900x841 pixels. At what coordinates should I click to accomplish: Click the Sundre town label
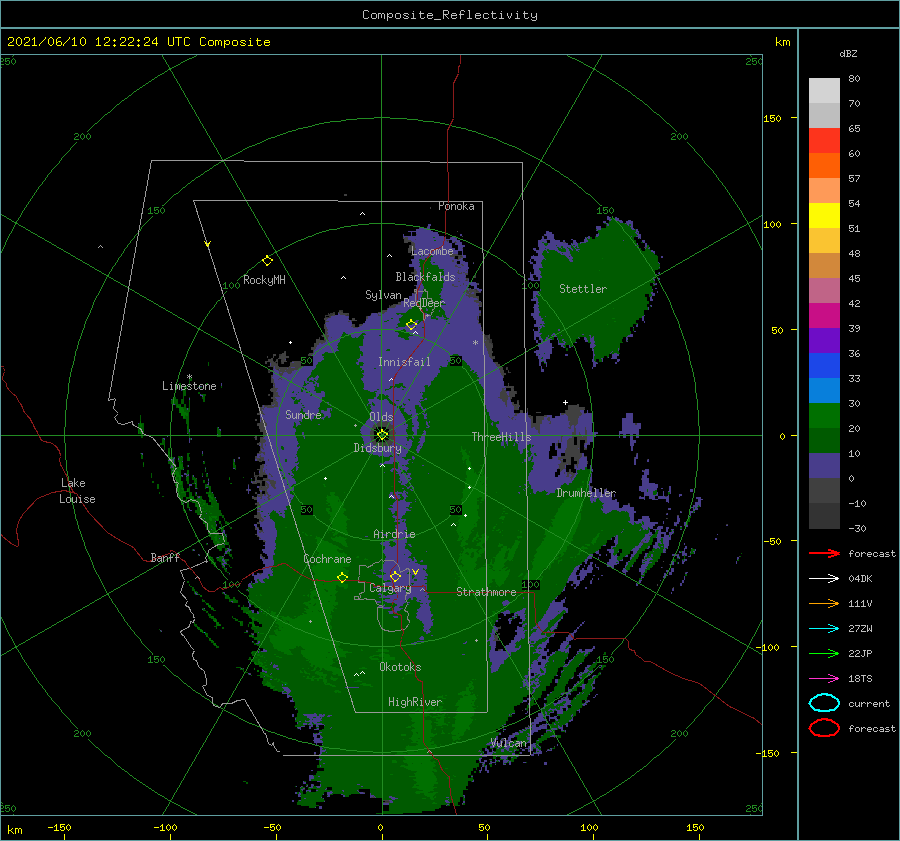point(304,414)
